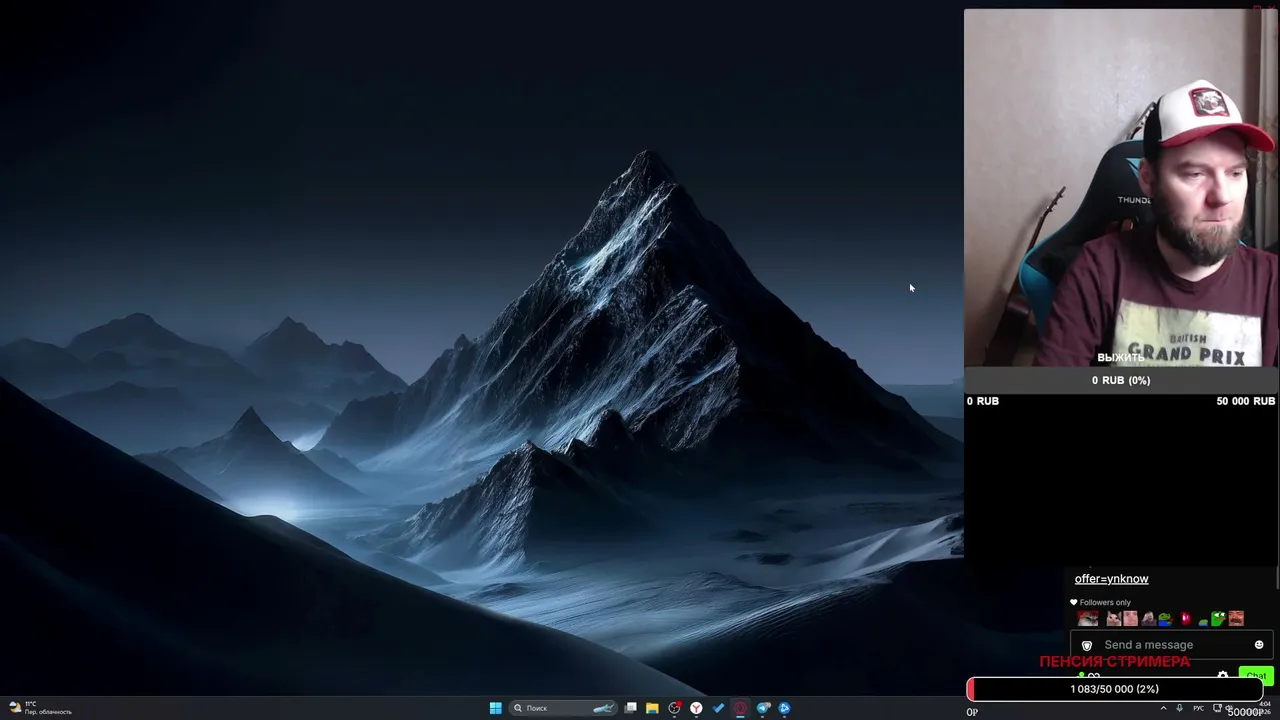Insert the large green Pepe emote
Screen dimensions: 1280x720
coord(1218,618)
